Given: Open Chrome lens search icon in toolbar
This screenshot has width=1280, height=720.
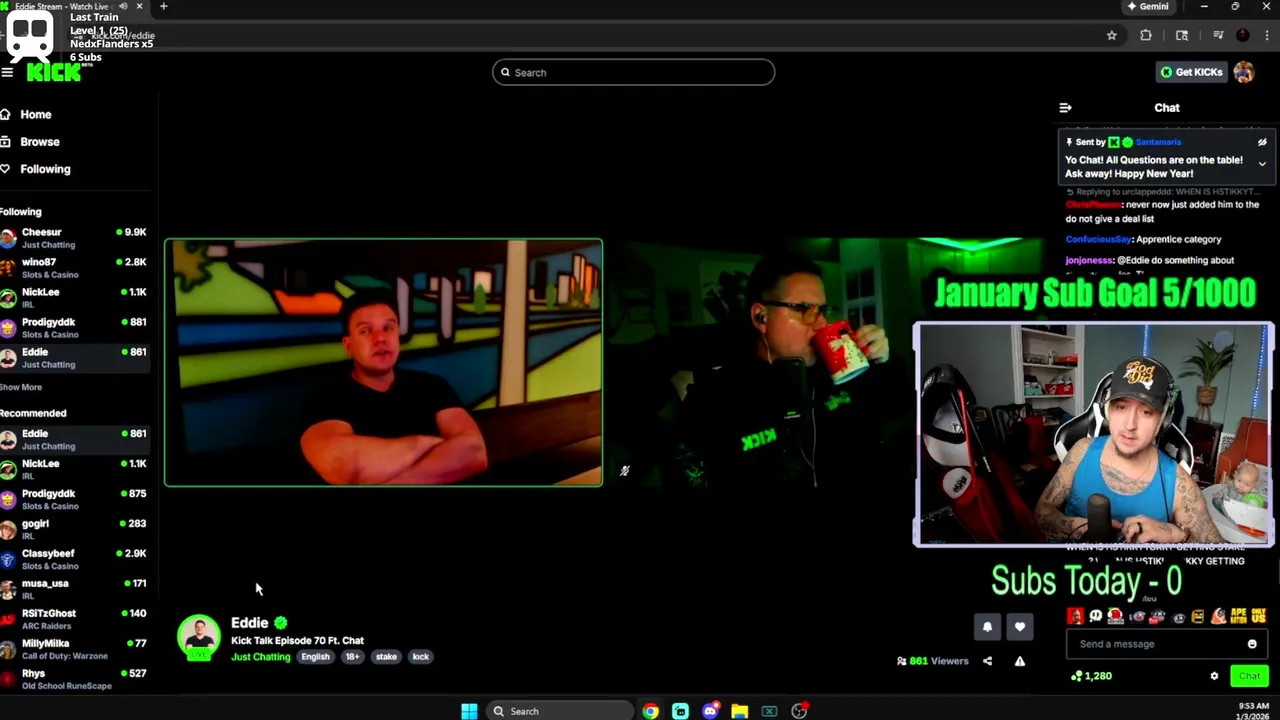Looking at the screenshot, I should click(1182, 35).
